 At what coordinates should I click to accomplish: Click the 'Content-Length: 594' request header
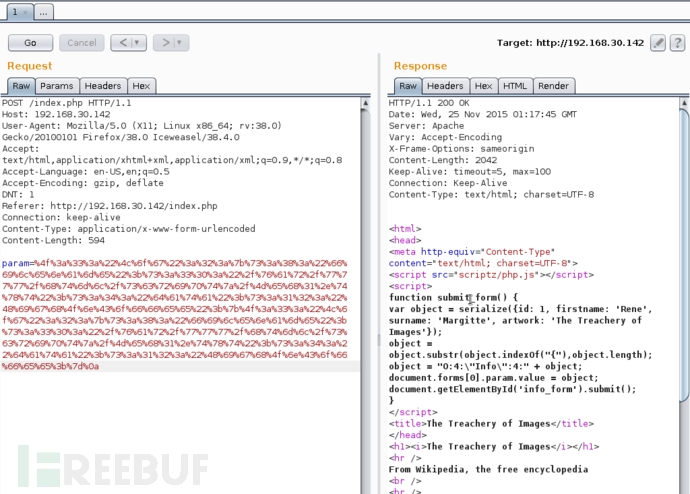tap(53, 240)
